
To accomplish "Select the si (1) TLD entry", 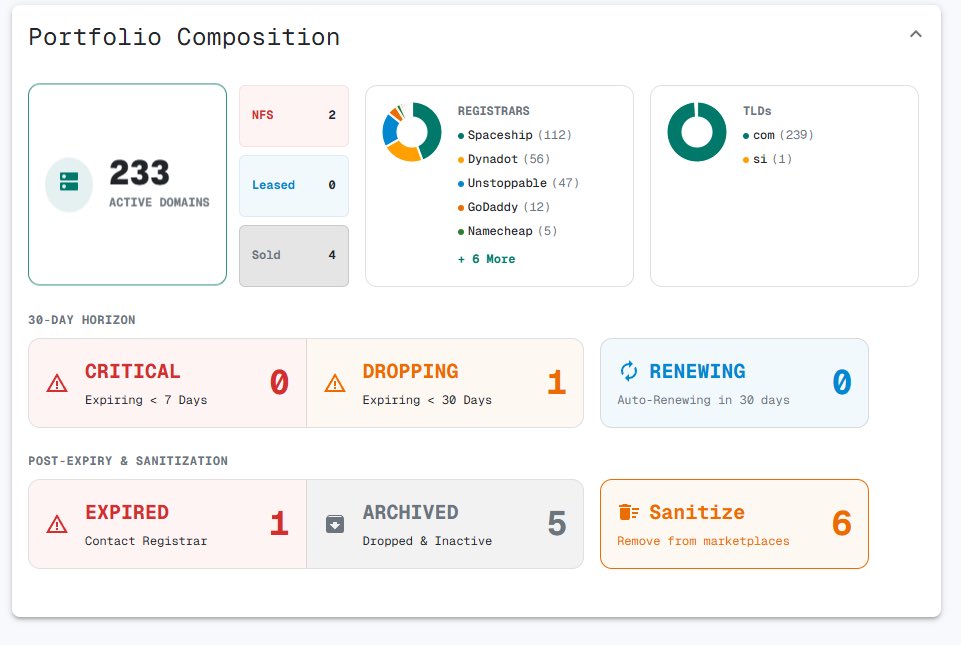I will click(767, 159).
